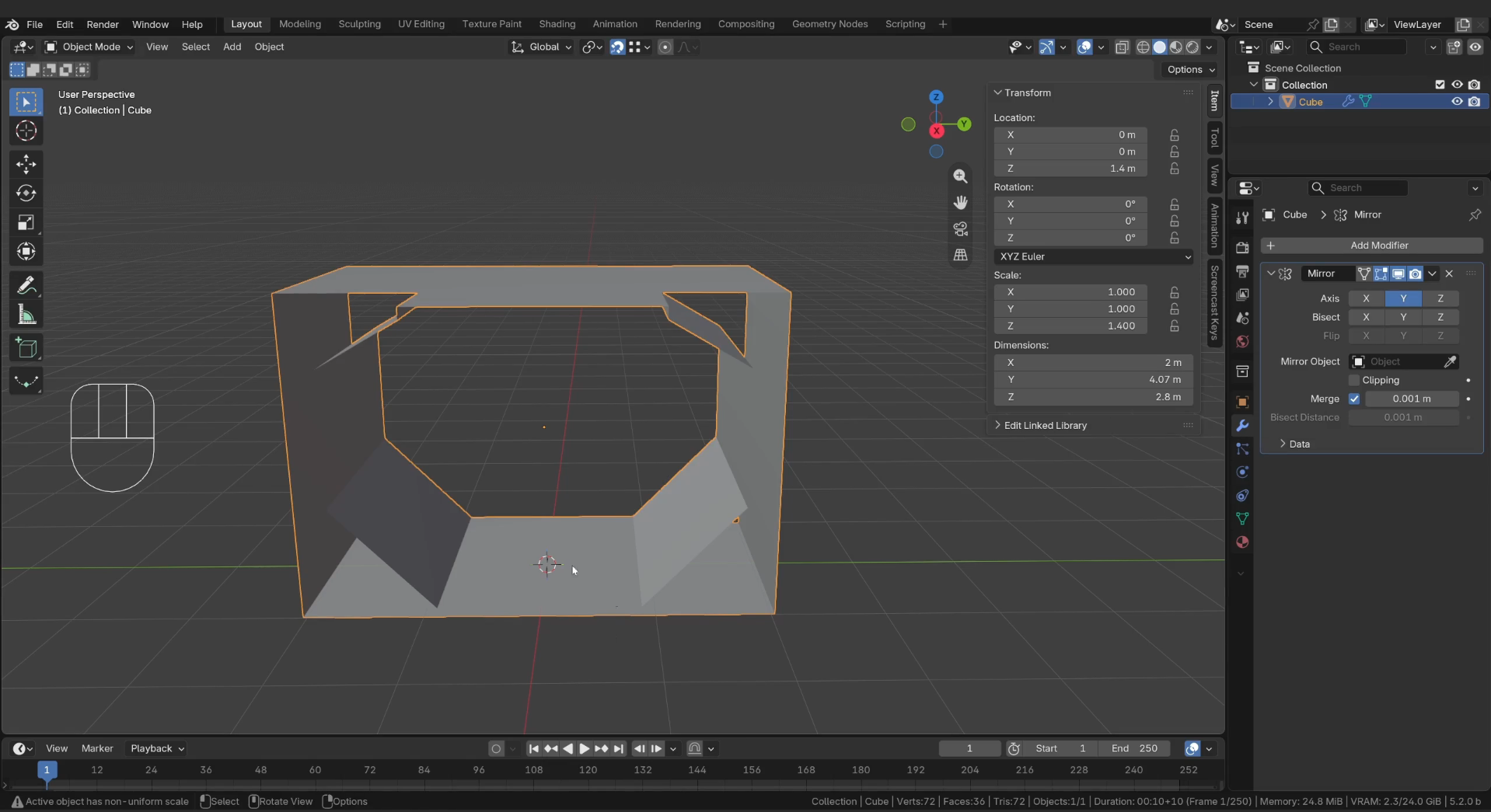Image resolution: width=1491 pixels, height=812 pixels.
Task: Toggle camera view in viewport
Action: pyautogui.click(x=961, y=228)
